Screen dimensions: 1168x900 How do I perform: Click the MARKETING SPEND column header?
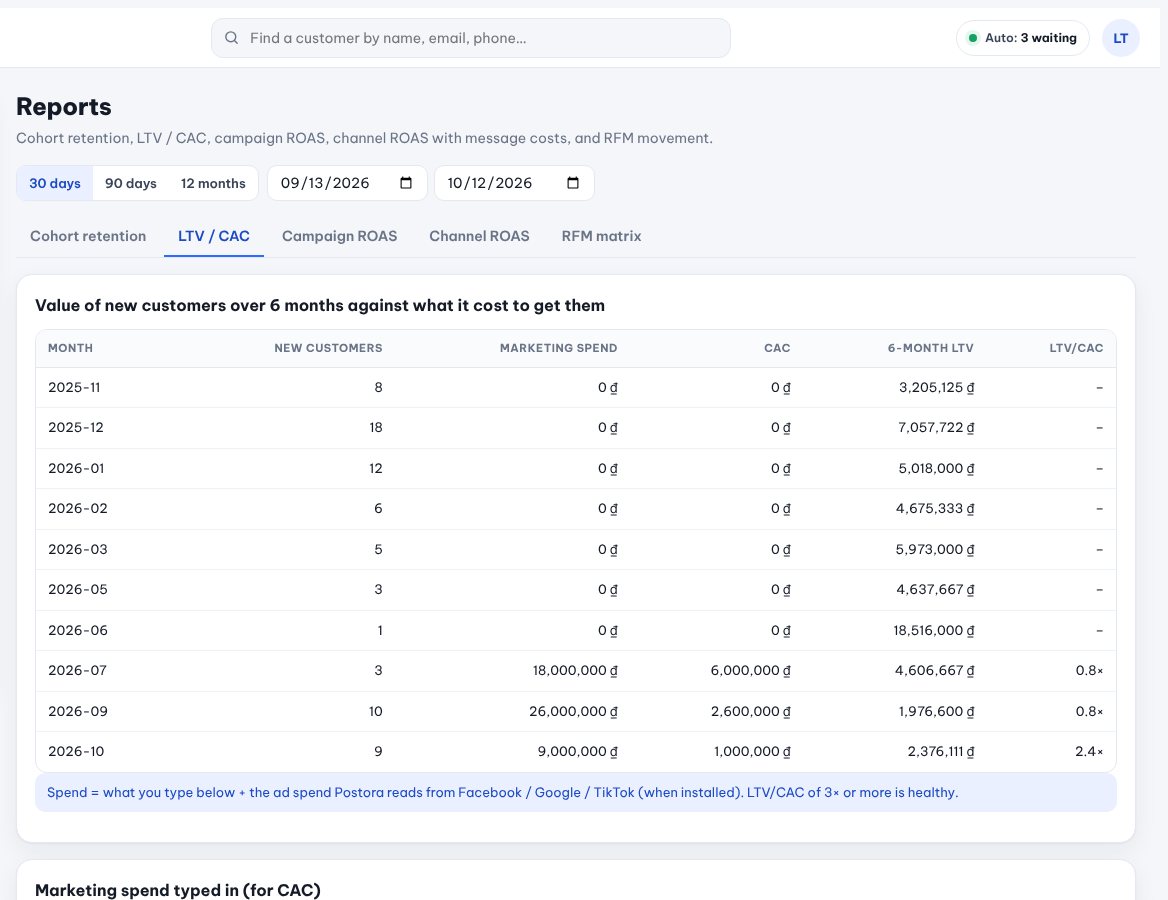point(559,348)
